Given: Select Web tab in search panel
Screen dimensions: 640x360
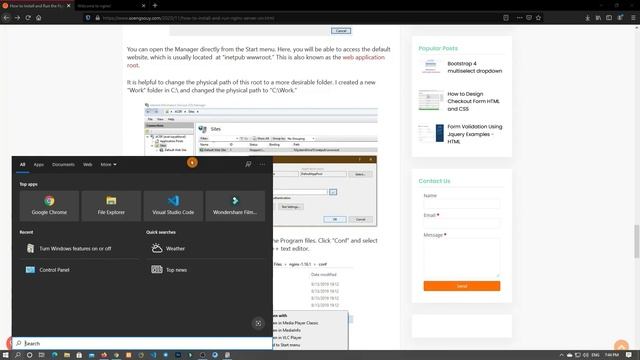Looking at the screenshot, I should 87,164.
